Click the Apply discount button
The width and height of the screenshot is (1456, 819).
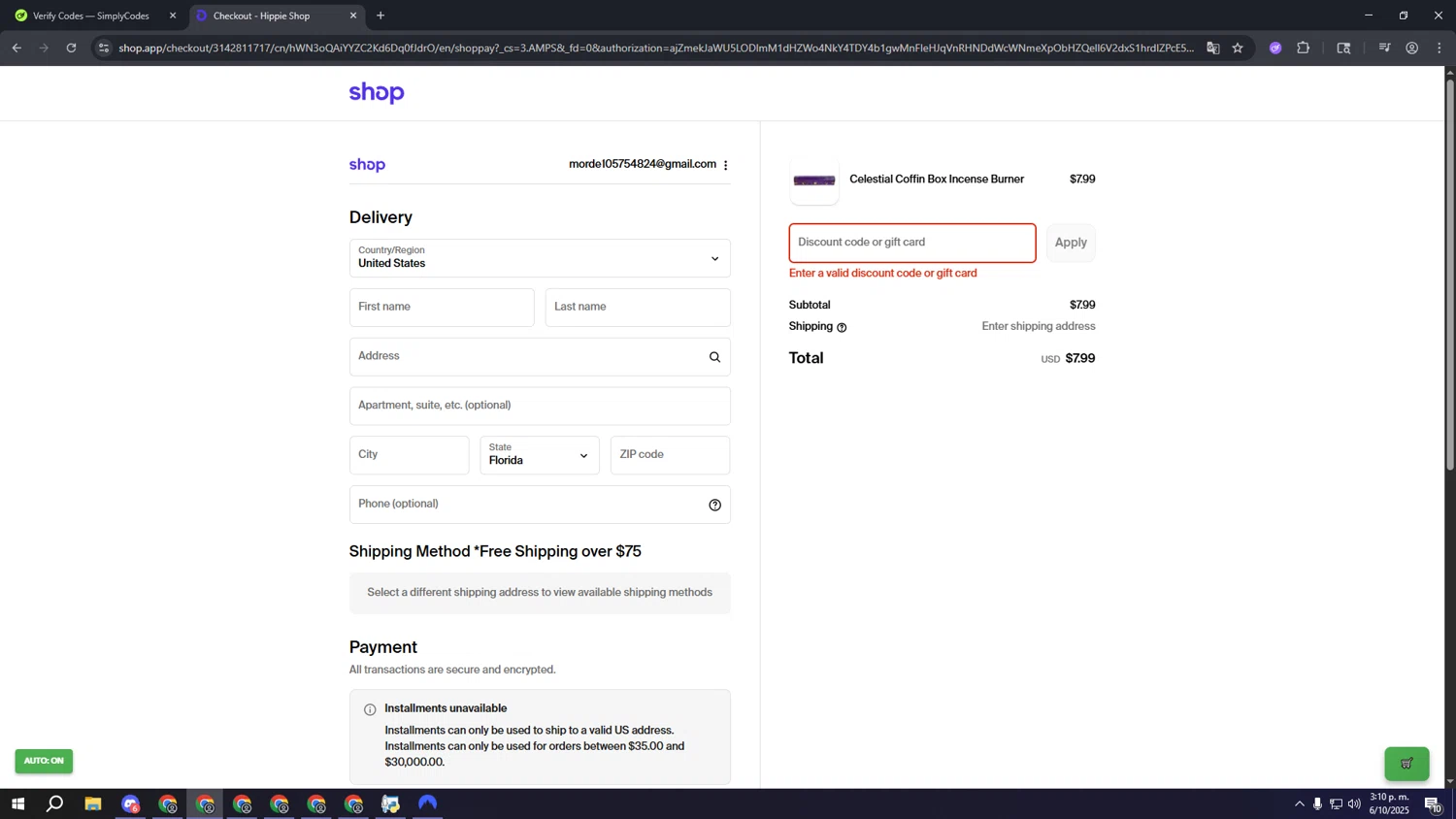pyautogui.click(x=1071, y=243)
